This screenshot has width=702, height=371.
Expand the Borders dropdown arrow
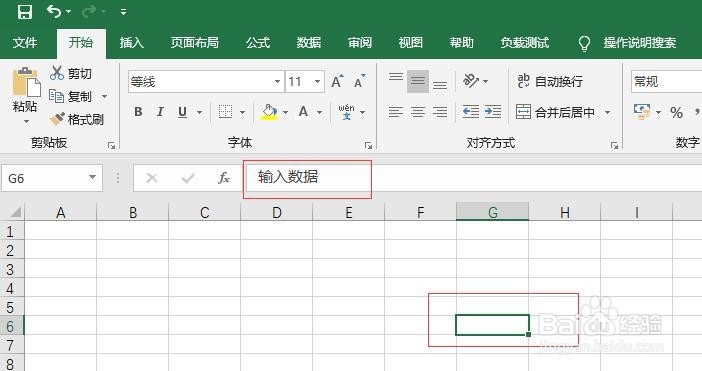(242, 112)
